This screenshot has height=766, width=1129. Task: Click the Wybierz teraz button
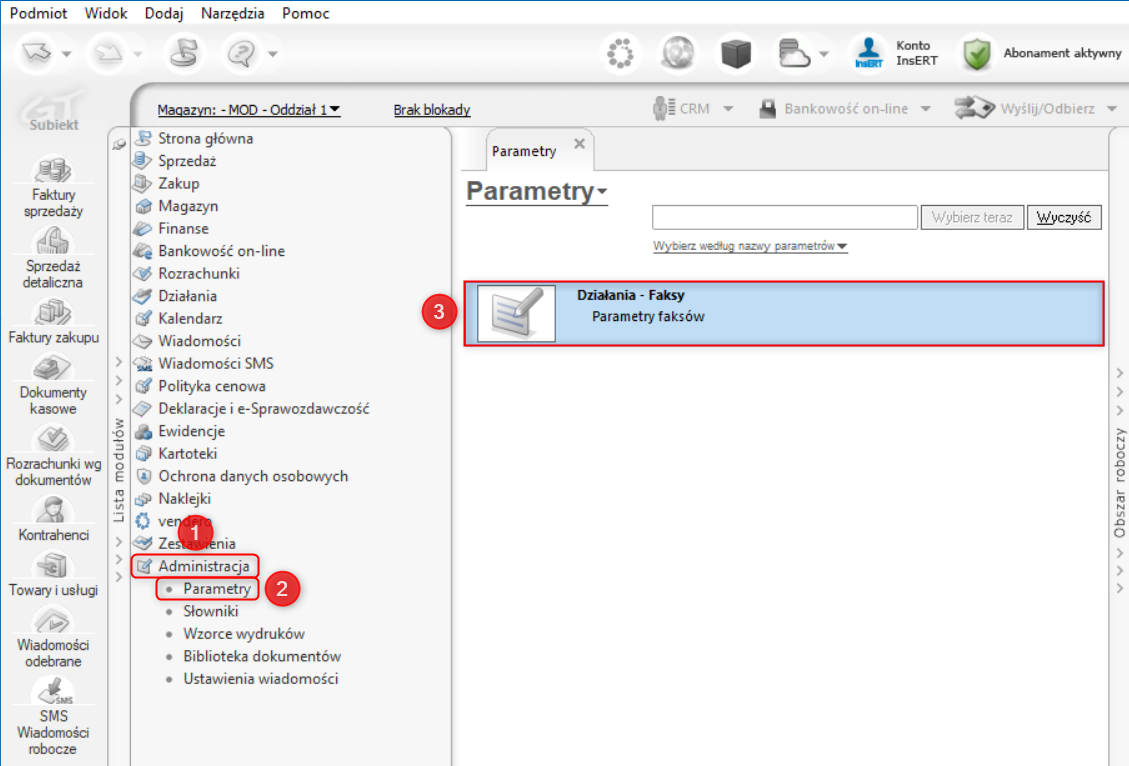point(972,217)
